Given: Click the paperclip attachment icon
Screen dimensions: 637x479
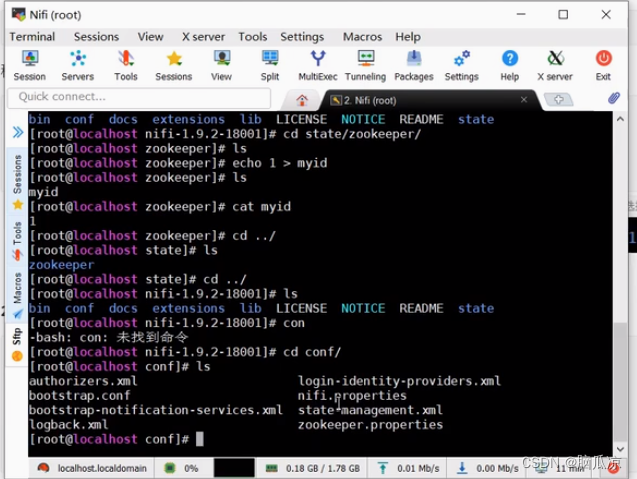Looking at the screenshot, I should 614,98.
